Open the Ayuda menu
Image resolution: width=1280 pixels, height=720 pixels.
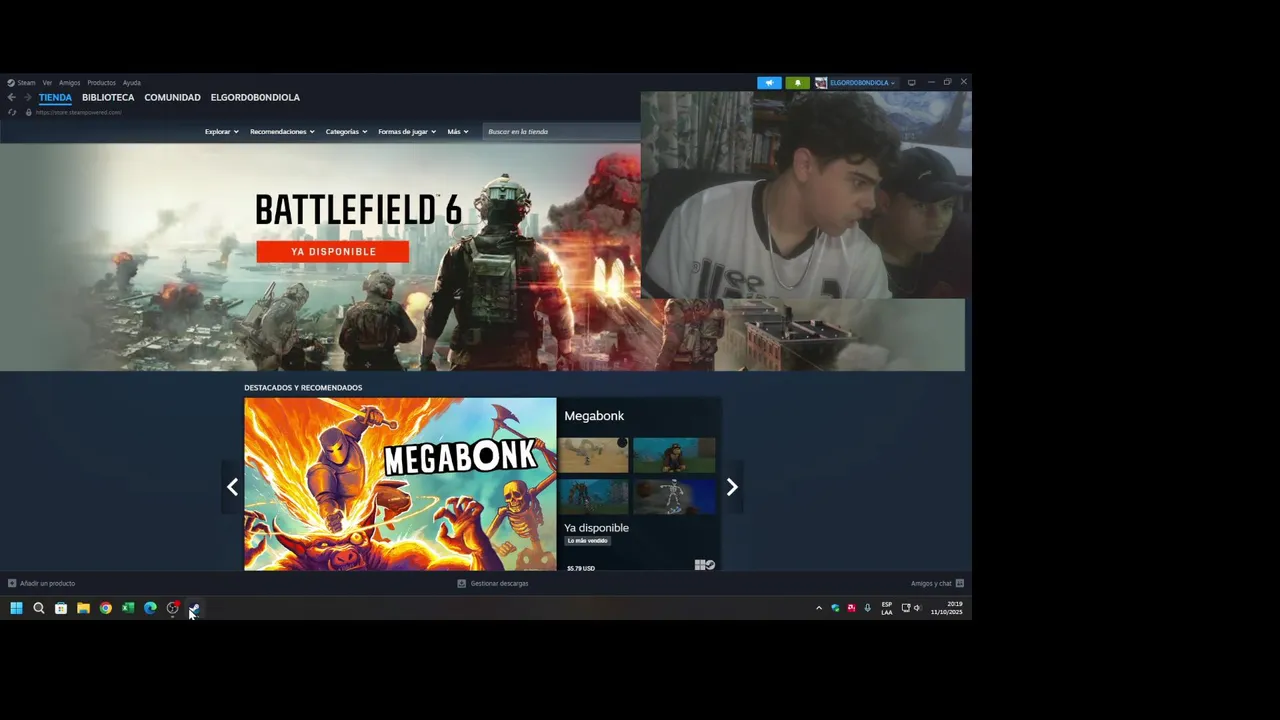(131, 83)
